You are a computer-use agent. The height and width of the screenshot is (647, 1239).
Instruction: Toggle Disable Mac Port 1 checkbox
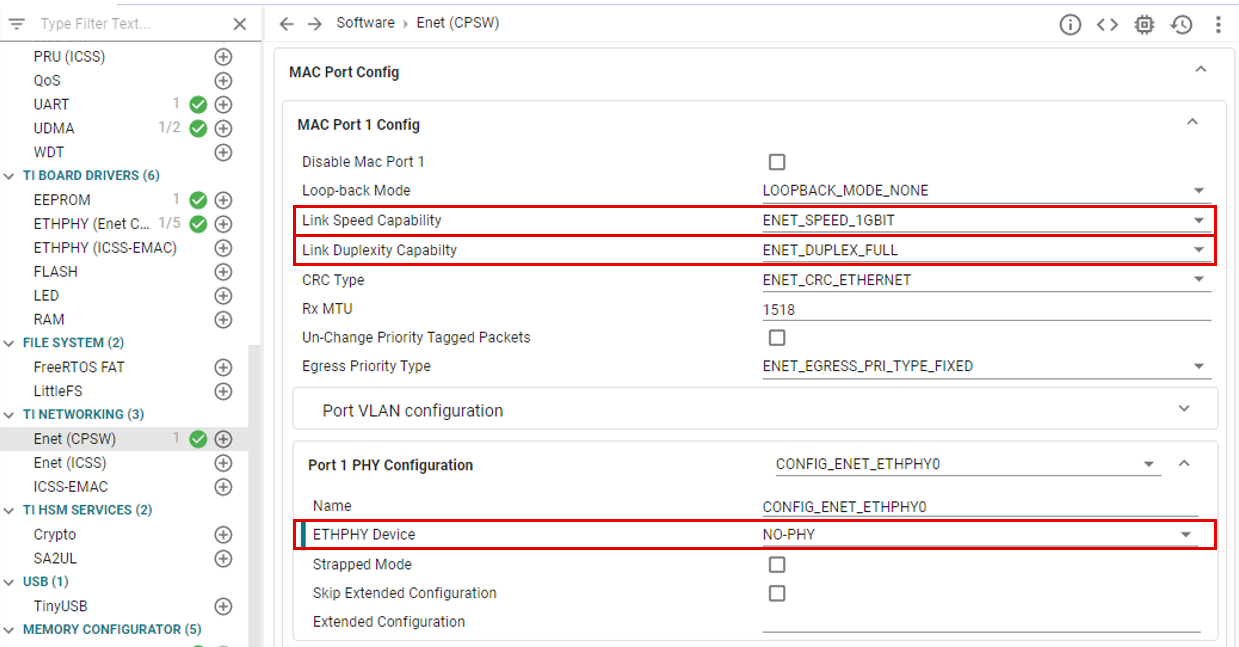tap(777, 162)
